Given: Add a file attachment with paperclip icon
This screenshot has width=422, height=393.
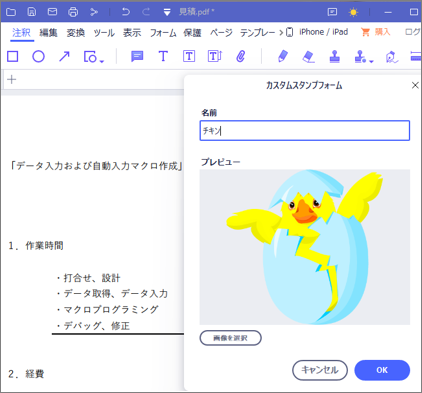Looking at the screenshot, I should pos(241,56).
